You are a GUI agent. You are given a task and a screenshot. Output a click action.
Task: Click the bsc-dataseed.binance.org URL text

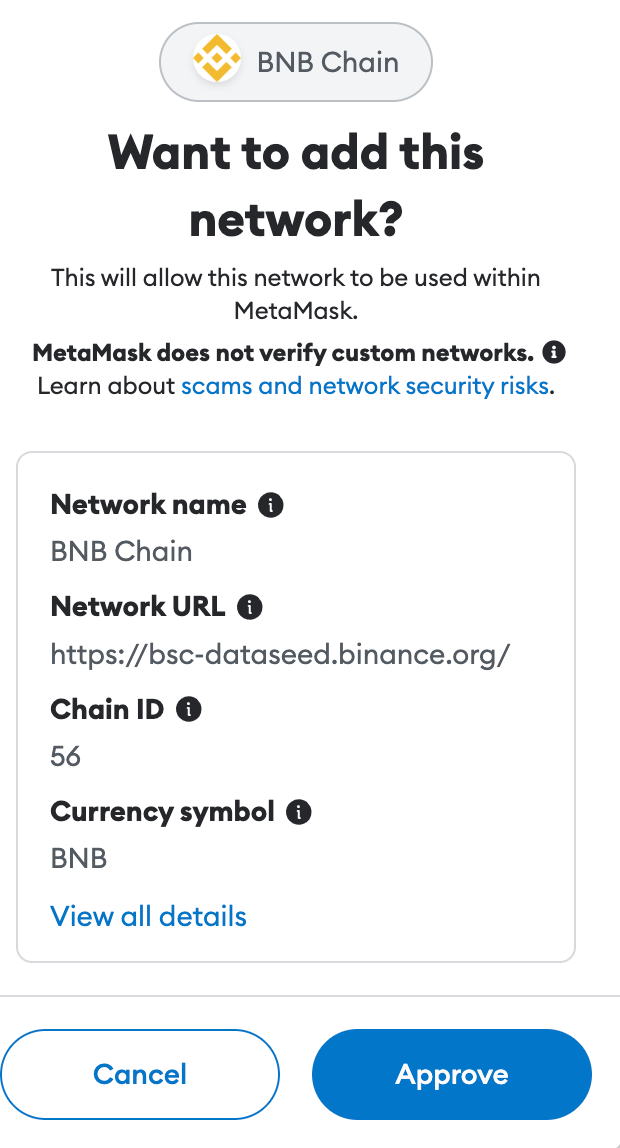point(281,654)
